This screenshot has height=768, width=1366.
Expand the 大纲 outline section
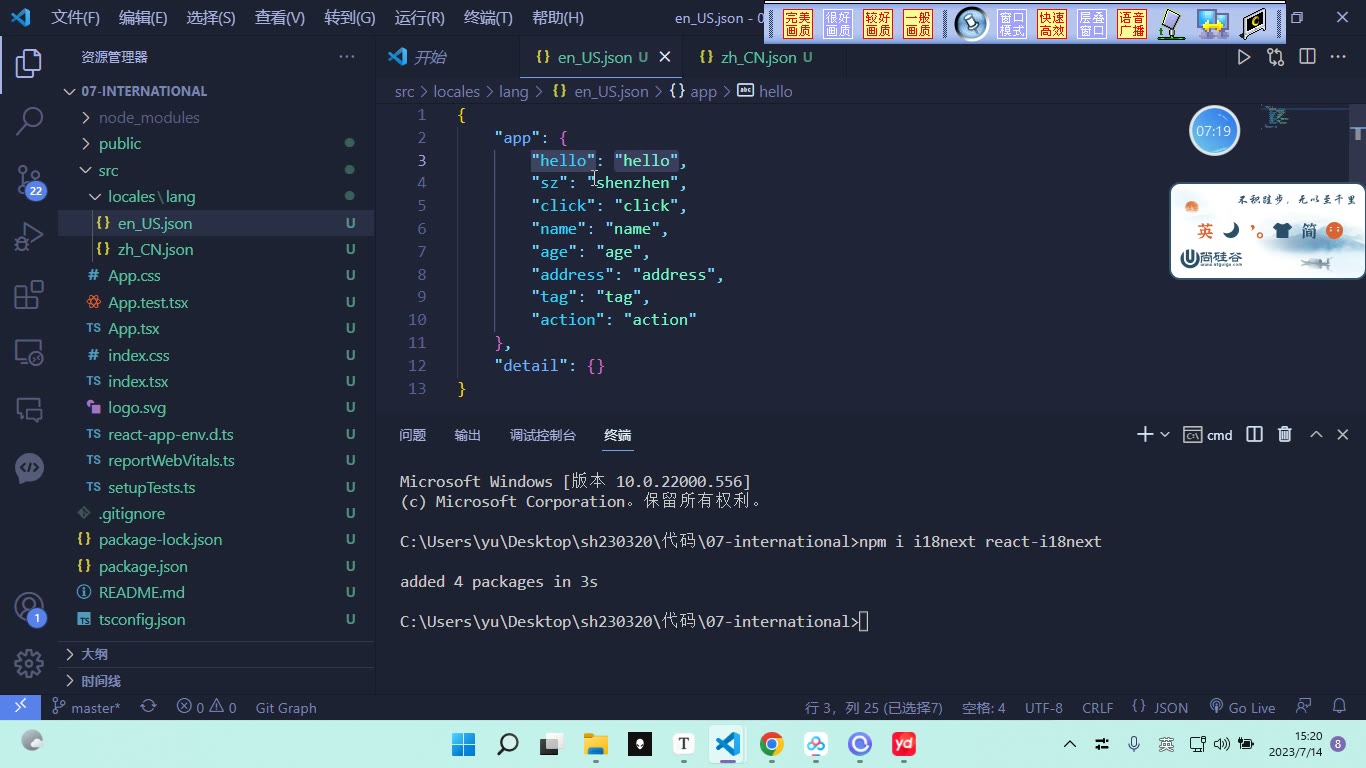tap(94, 654)
